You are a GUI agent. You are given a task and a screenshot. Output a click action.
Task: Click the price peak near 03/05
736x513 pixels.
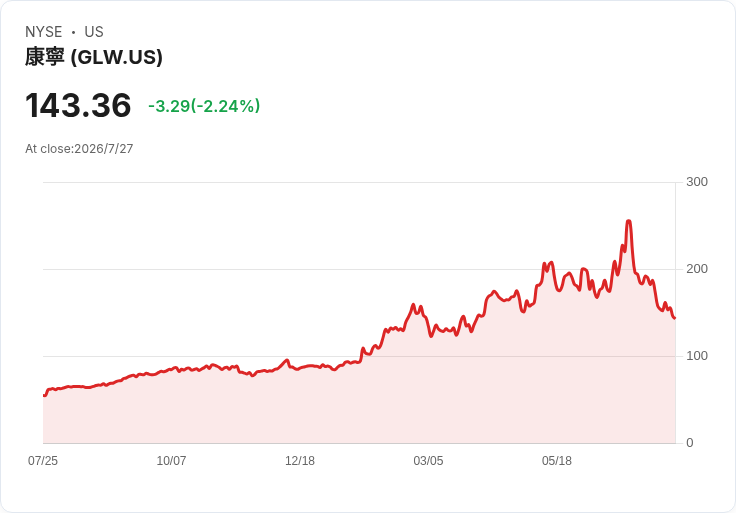point(414,305)
